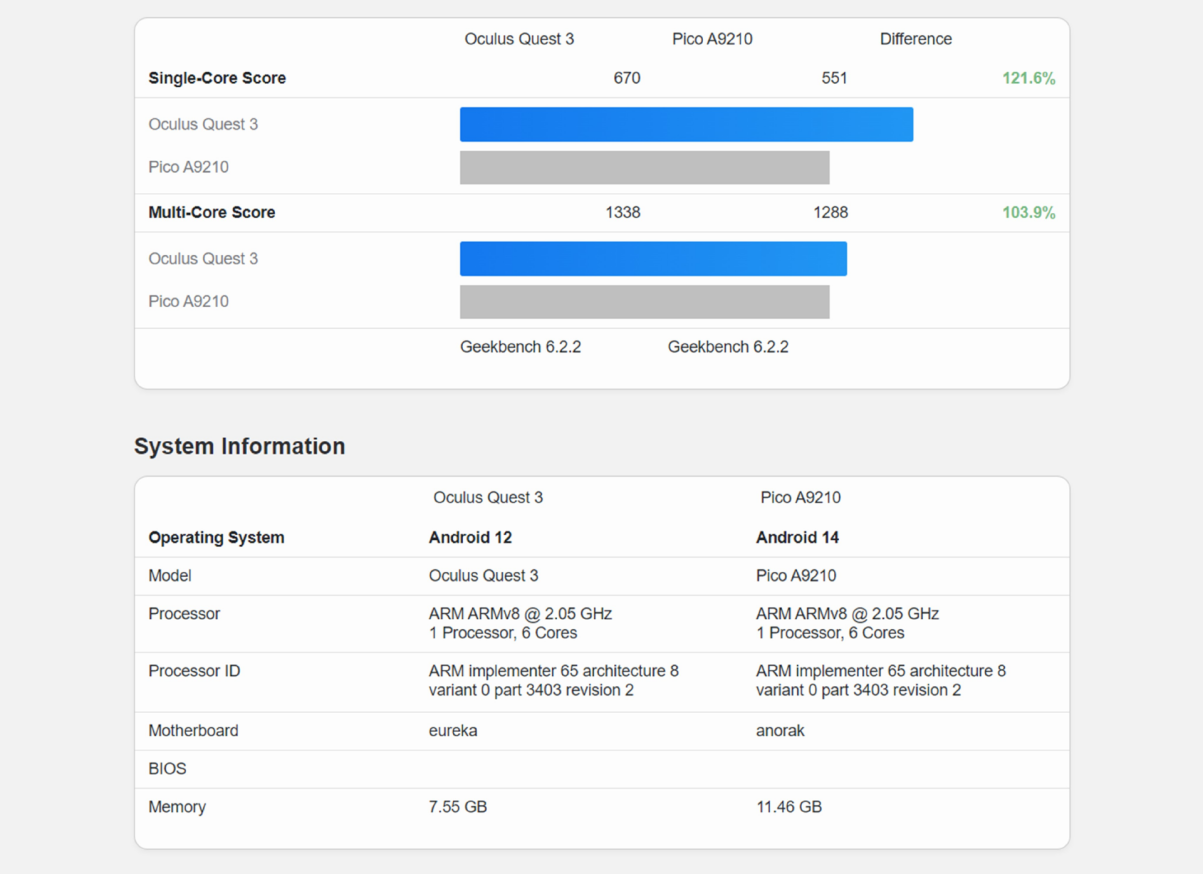
Task: Click the Difference column header
Action: (x=916, y=39)
